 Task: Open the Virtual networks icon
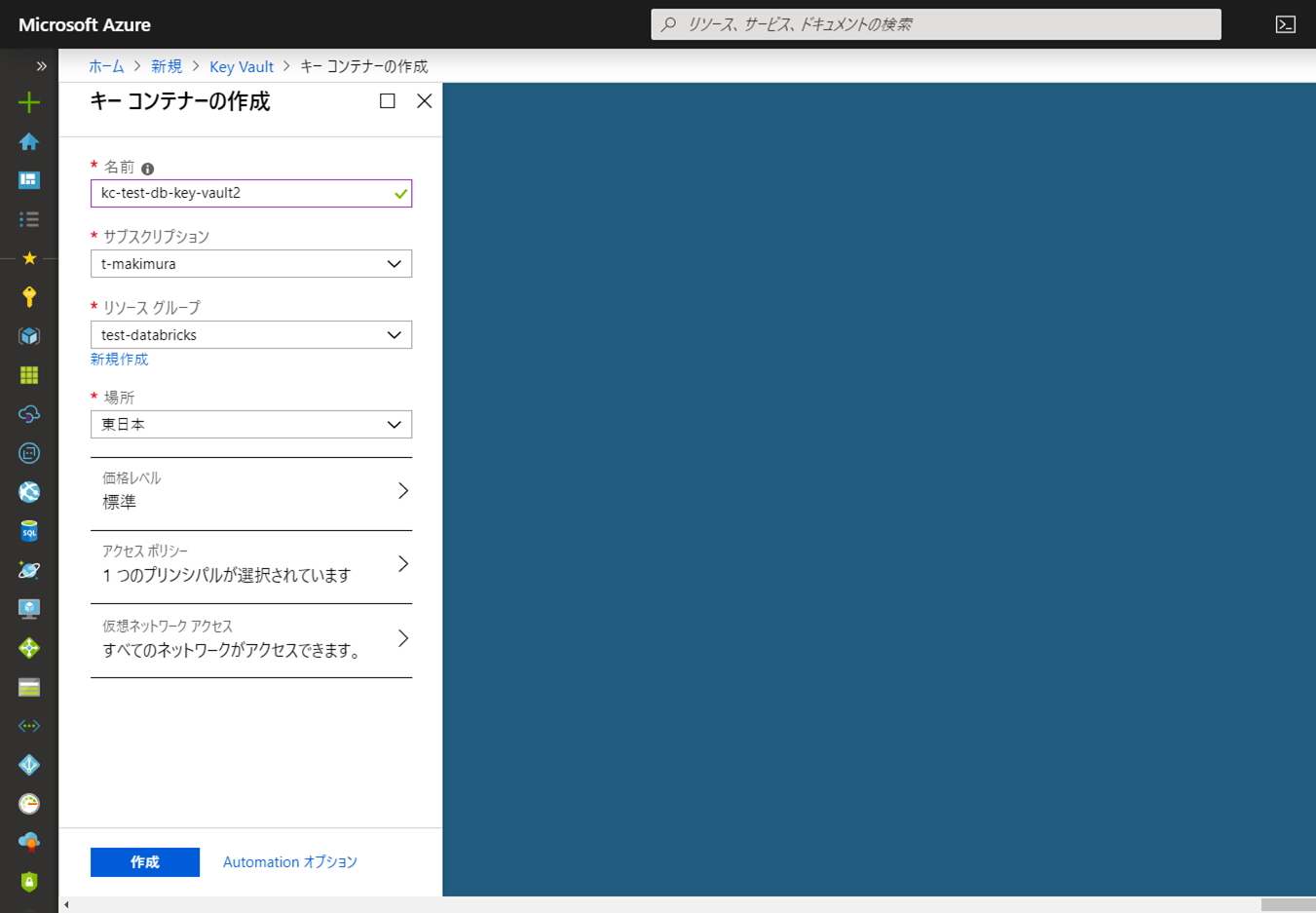point(29,726)
